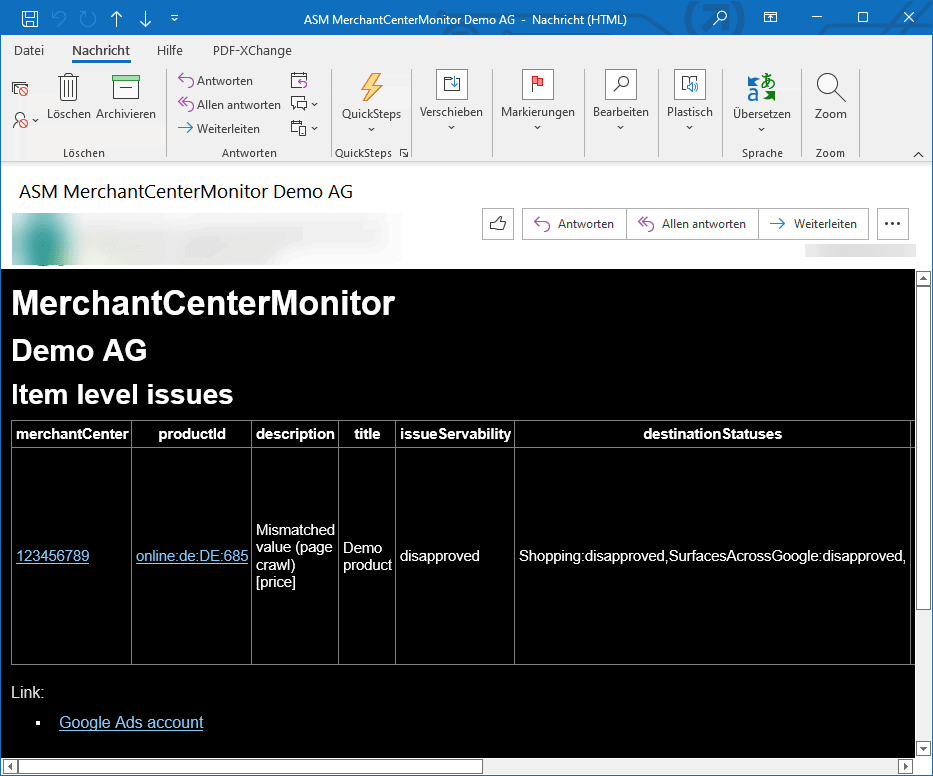Click the 'Item level issues' heading
The height and width of the screenshot is (776, 933).
[x=122, y=395]
